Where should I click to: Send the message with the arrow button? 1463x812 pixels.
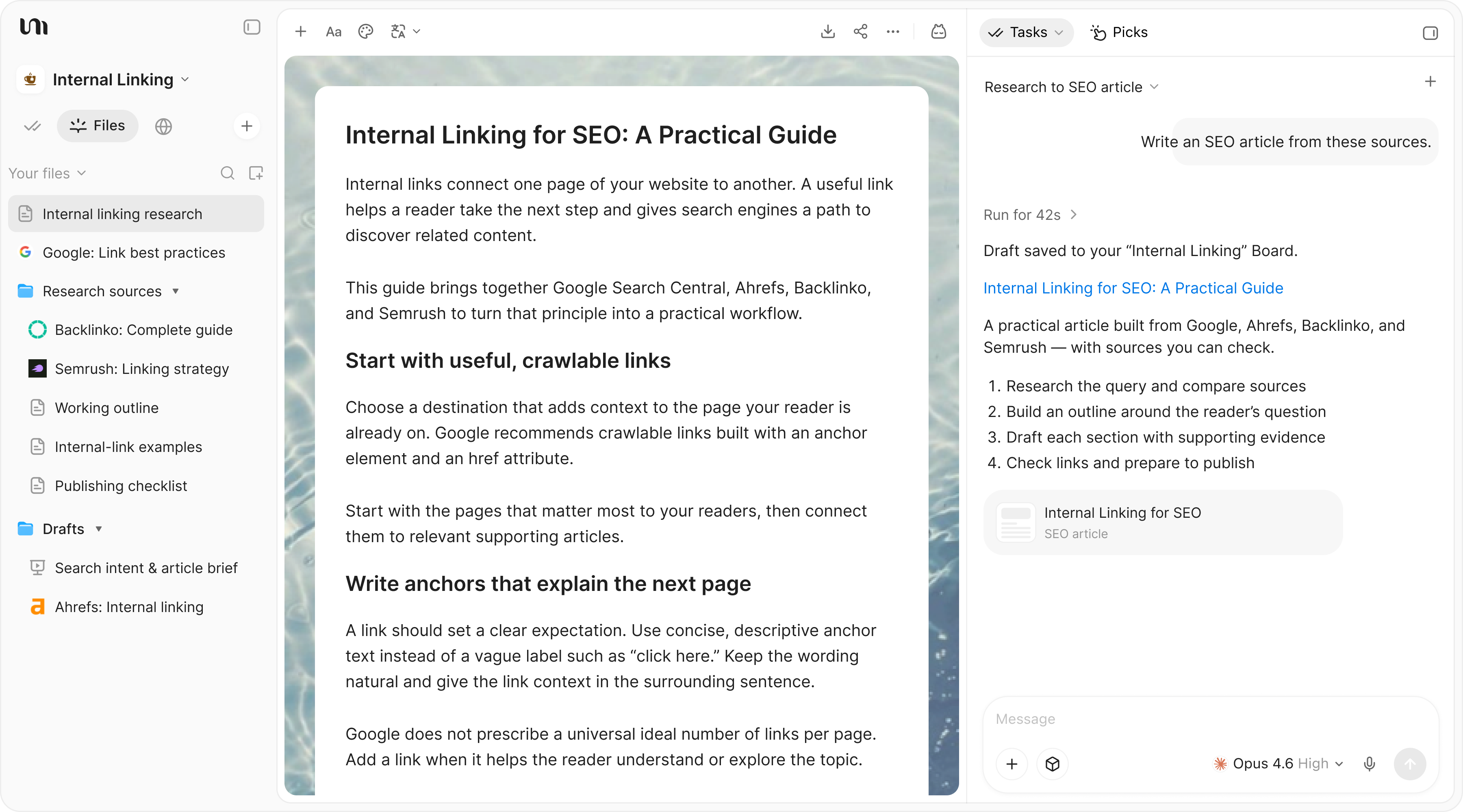point(1410,764)
